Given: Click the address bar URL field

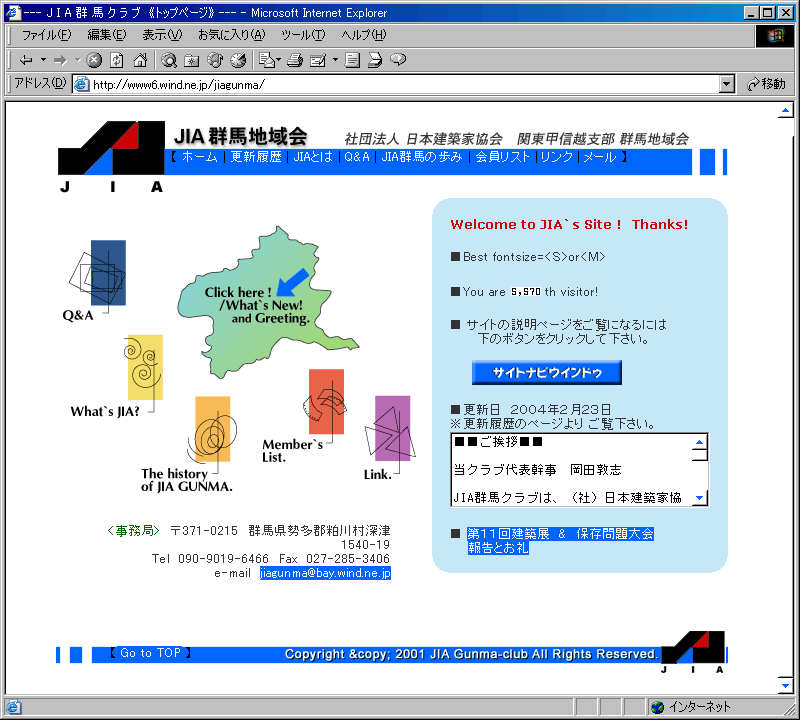Looking at the screenshot, I should (x=395, y=84).
